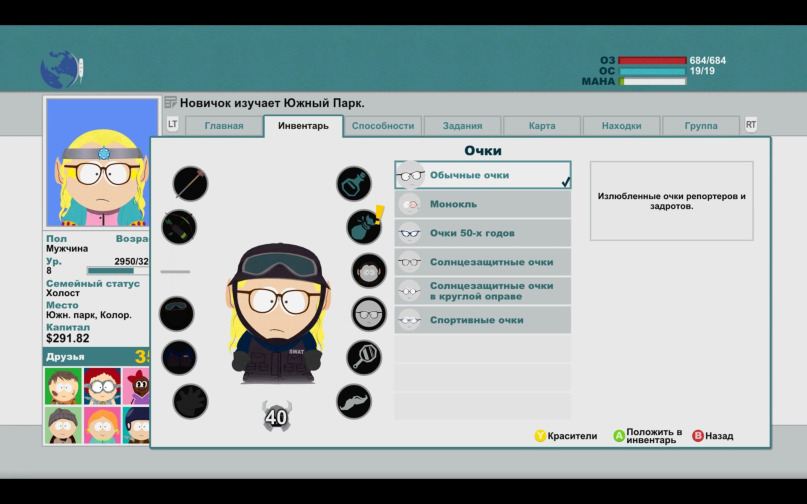Select the potion consumables slot
The image size is (807, 504).
point(354,183)
